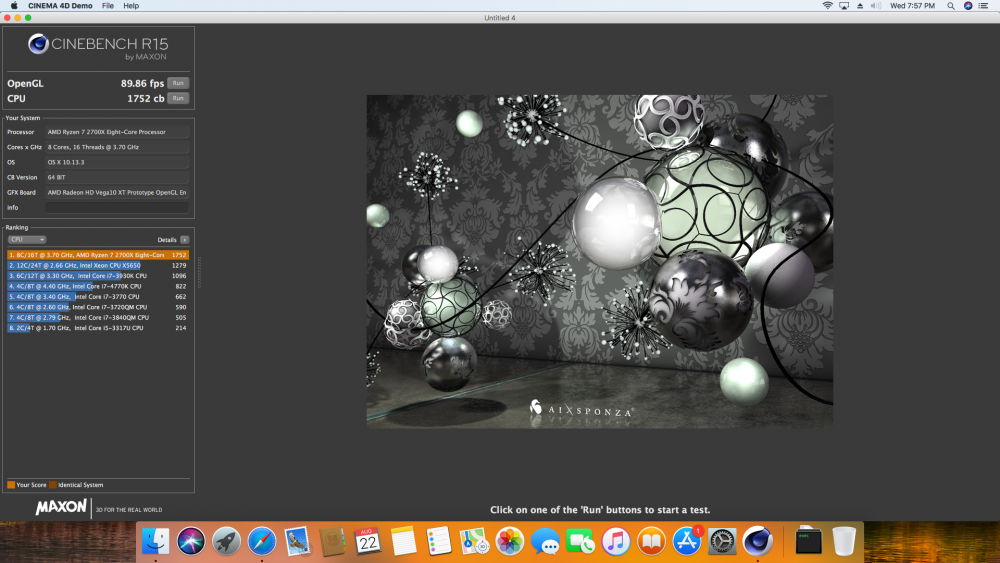Click the Siri icon in the menu bar
The width and height of the screenshot is (1000, 563).
[x=968, y=6]
